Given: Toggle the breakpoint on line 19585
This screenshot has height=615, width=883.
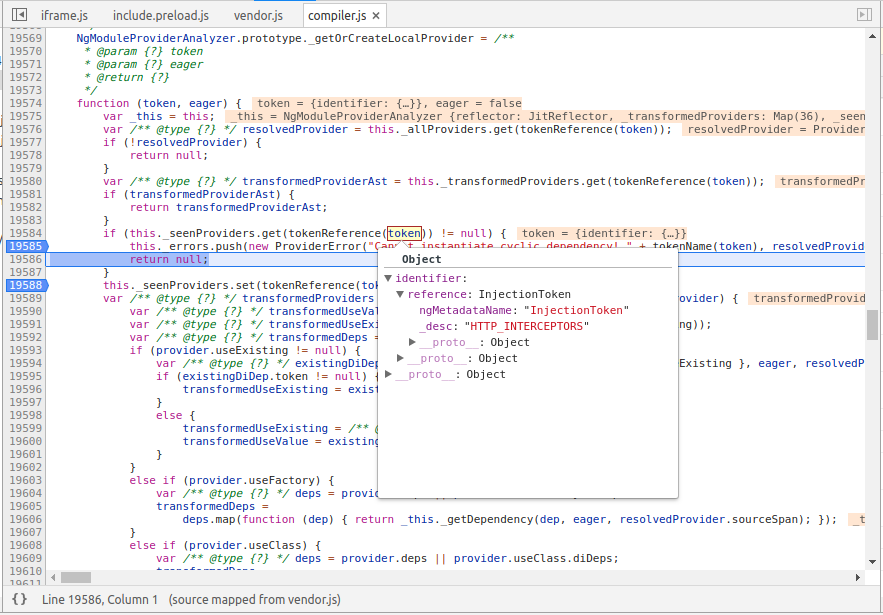Looking at the screenshot, I should click(26, 246).
